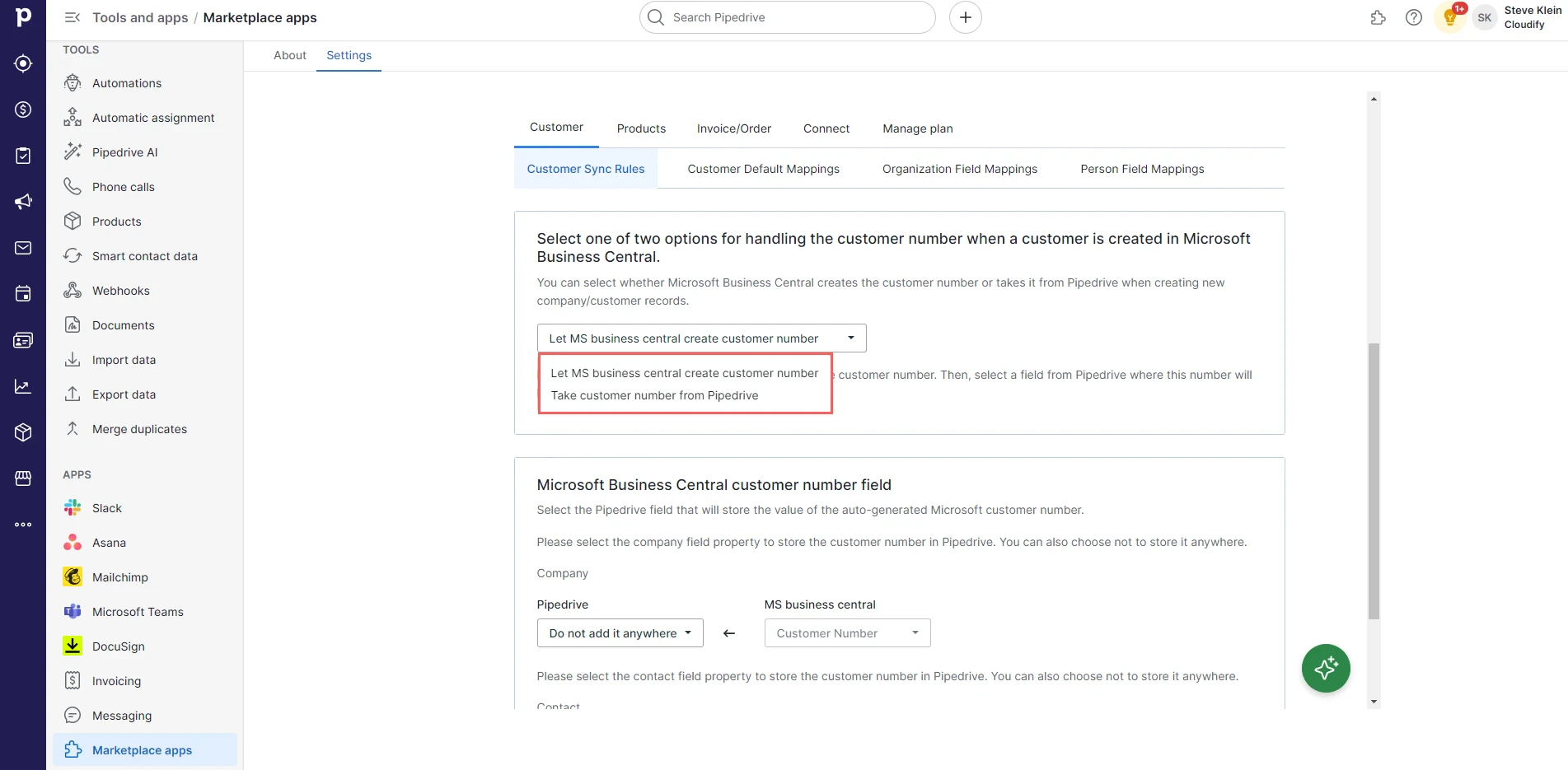This screenshot has height=770, width=1568.
Task: Open the 'Customer Number' MS business central dropdown
Action: (x=848, y=633)
